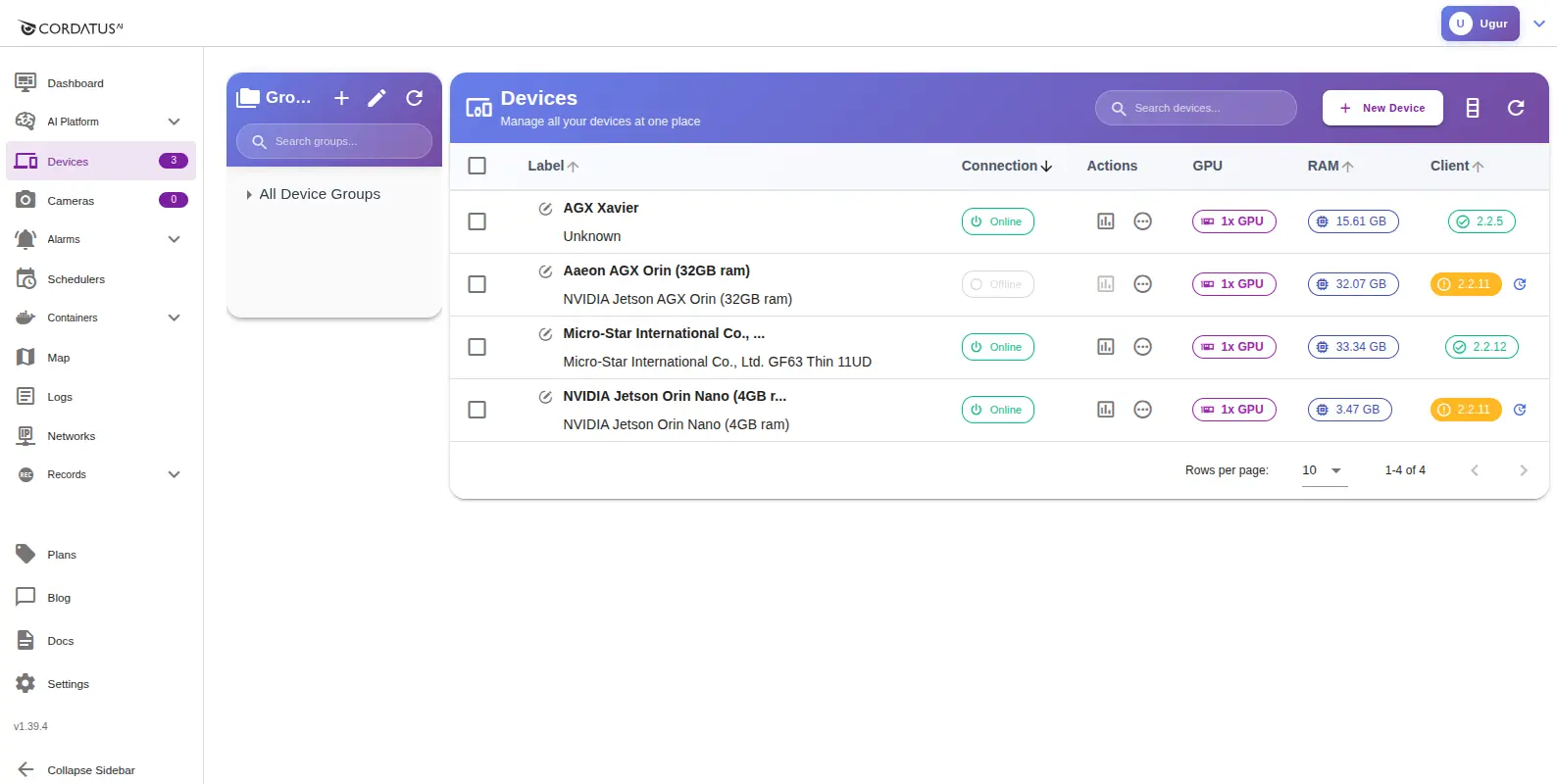The image size is (1557, 784).
Task: Check the AGX Xavier row checkbox
Action: pos(477,221)
